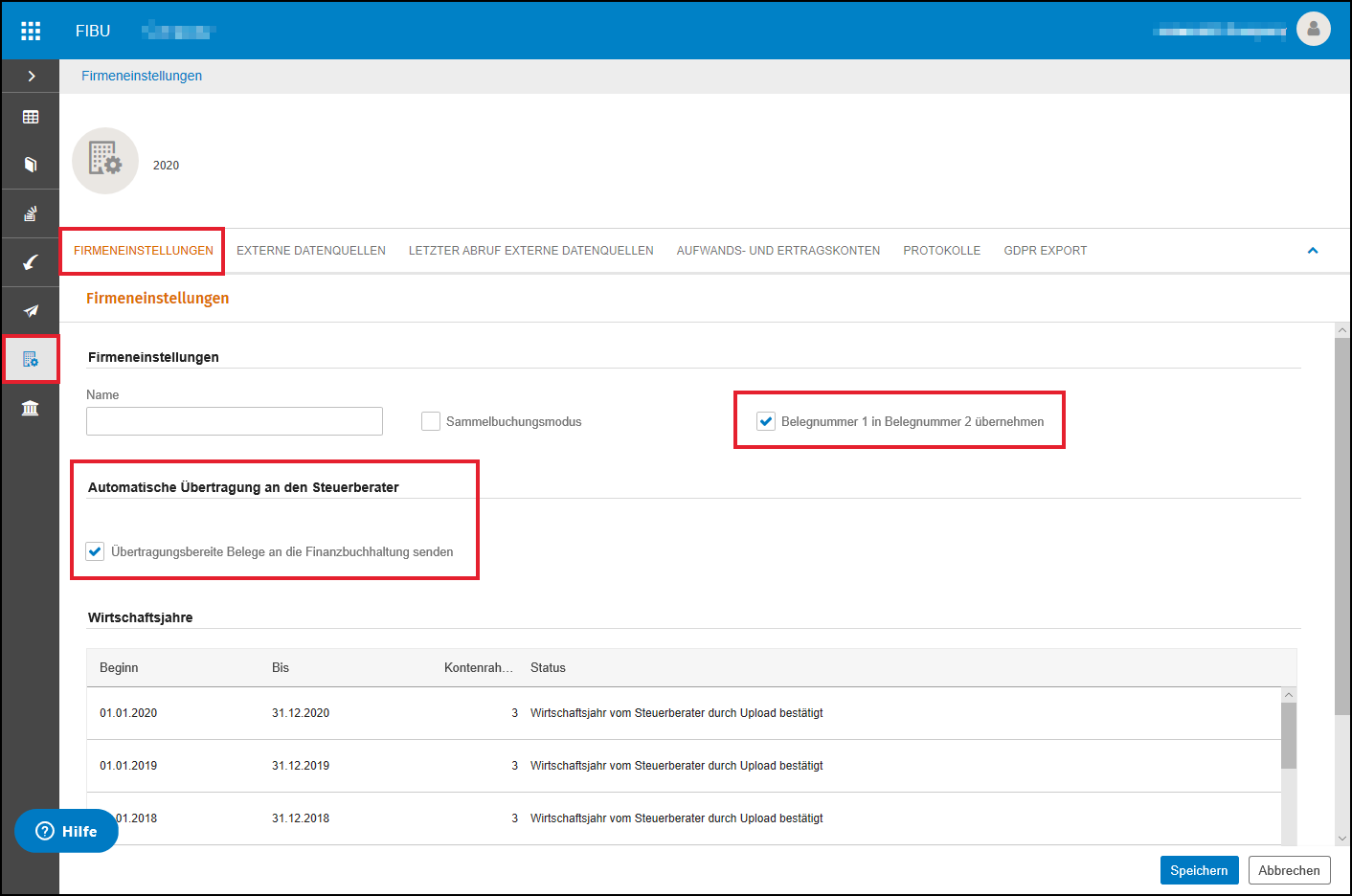
Task: Click the 31.12.2019 end date cell
Action: 301,766
